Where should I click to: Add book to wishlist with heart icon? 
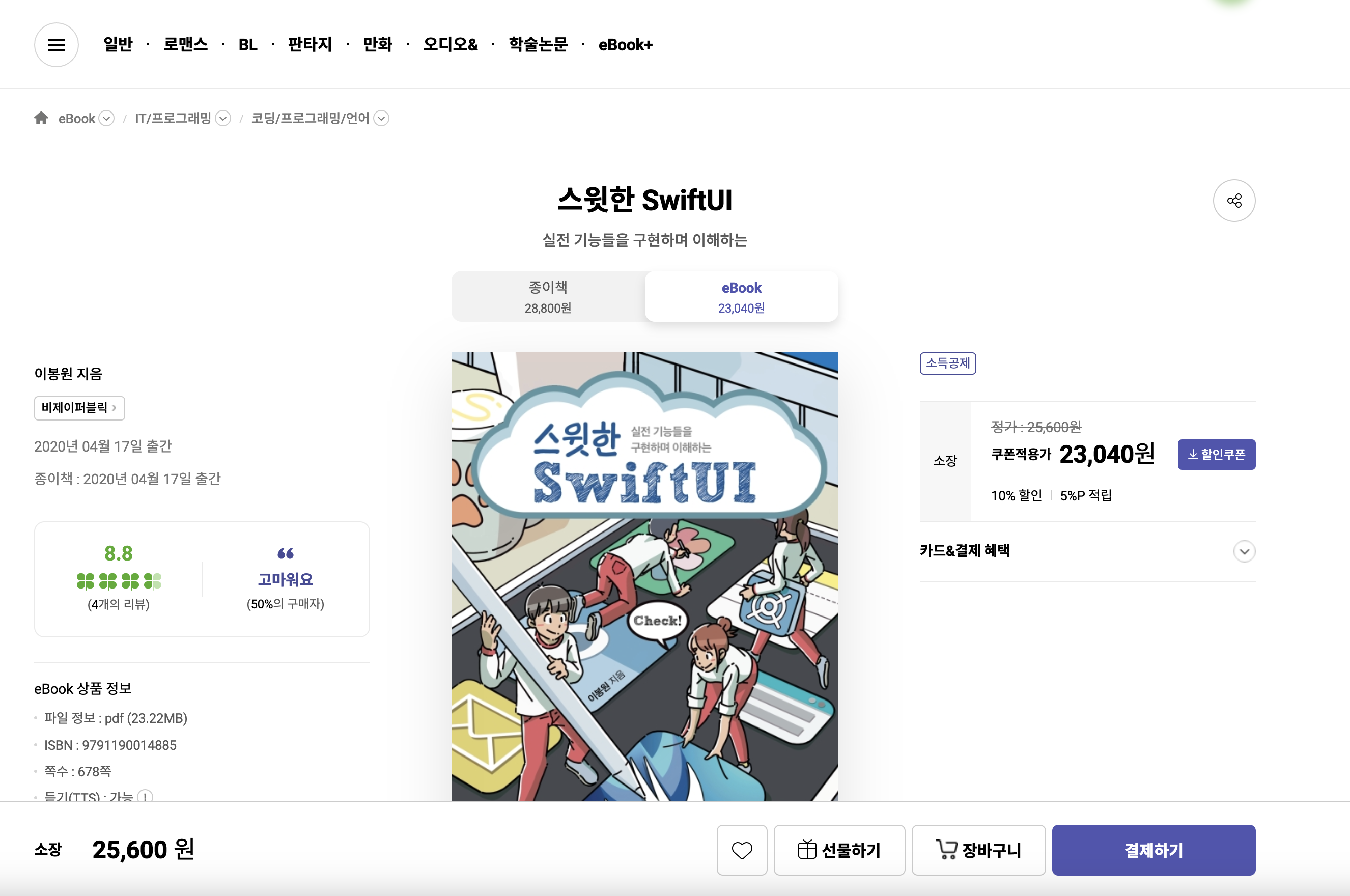[x=742, y=850]
